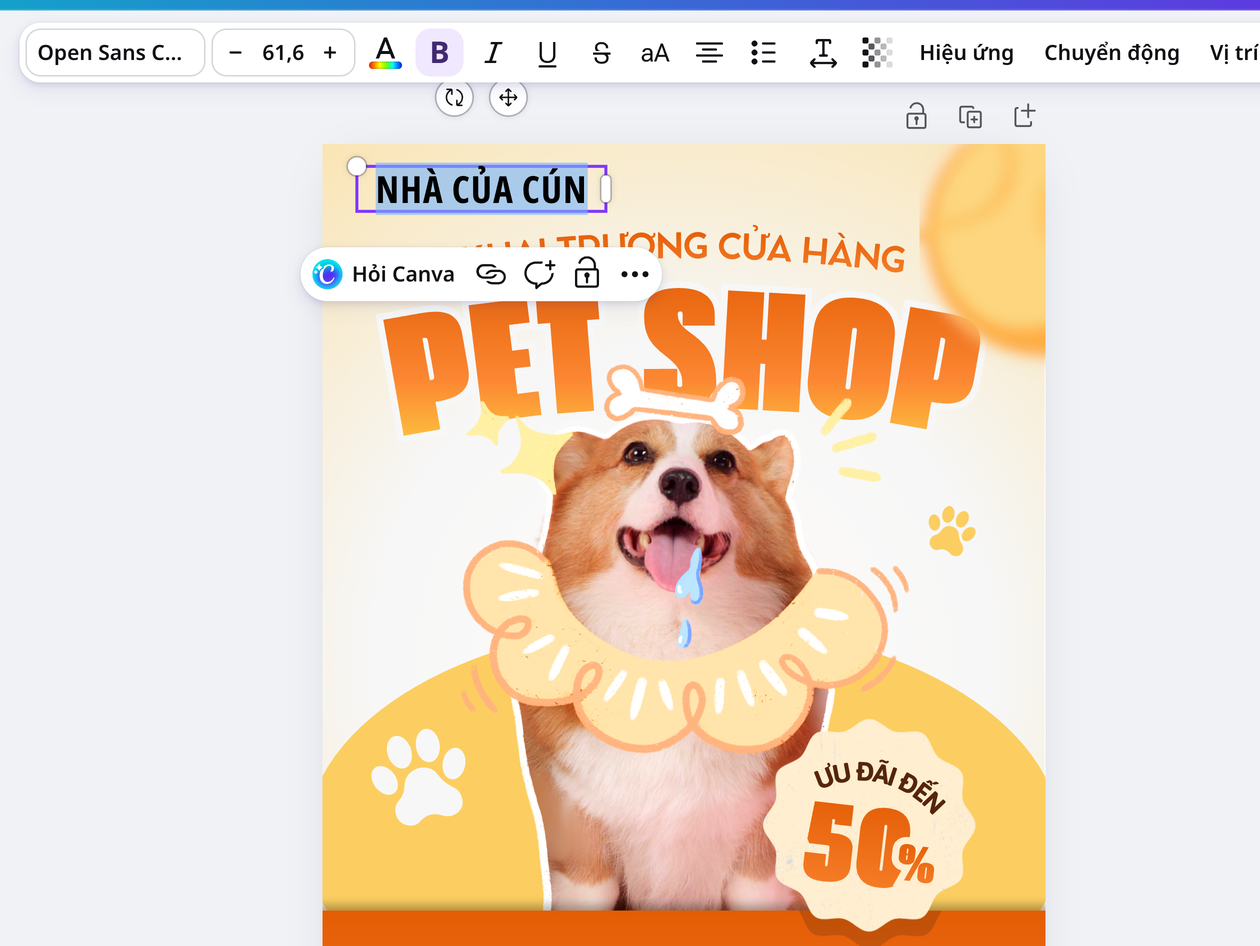Image resolution: width=1260 pixels, height=946 pixels.
Task: Select the small yellow paw print graphic
Action: (x=951, y=530)
